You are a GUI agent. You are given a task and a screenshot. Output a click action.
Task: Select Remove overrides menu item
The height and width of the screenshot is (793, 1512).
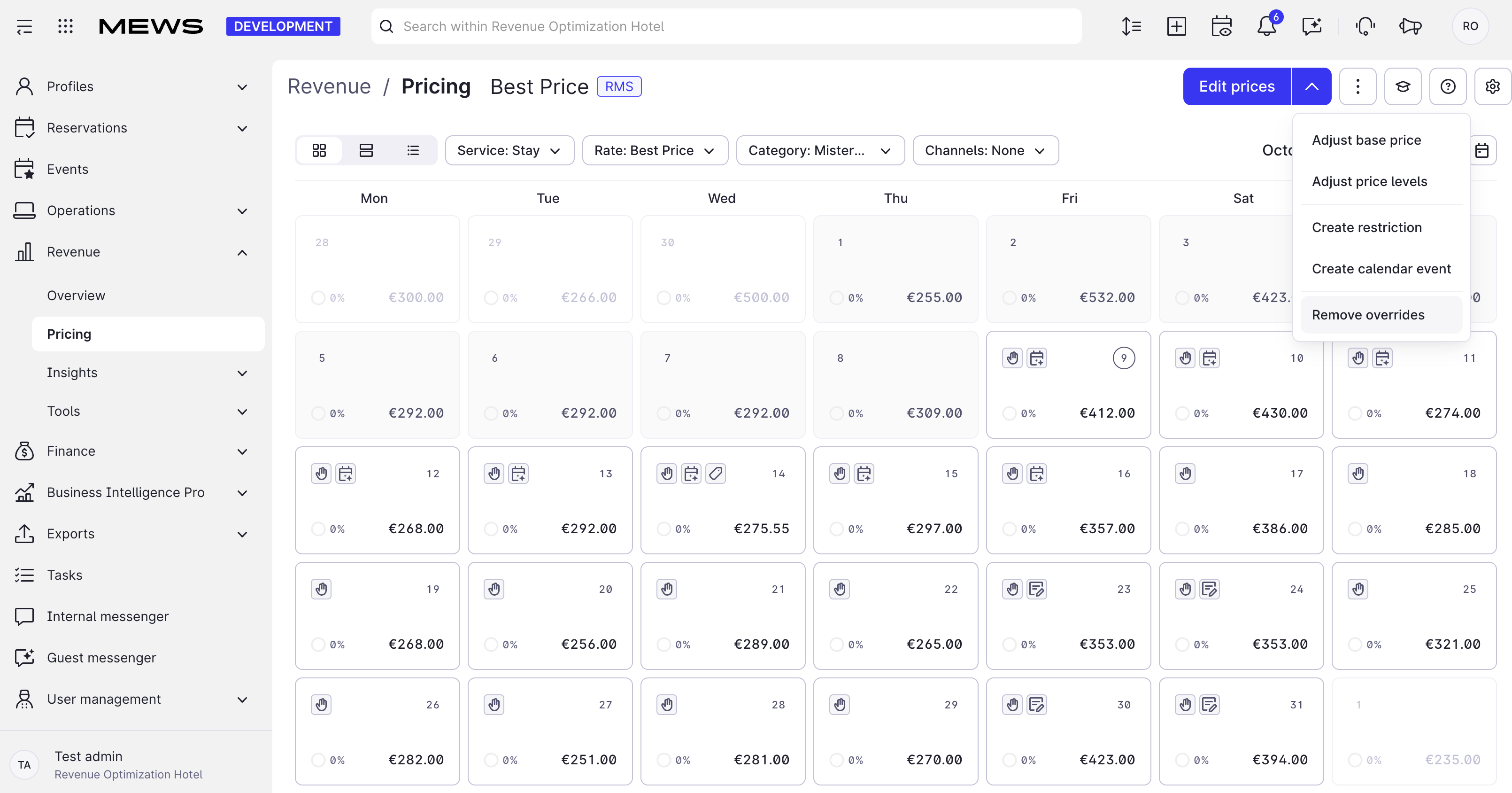(1381, 315)
